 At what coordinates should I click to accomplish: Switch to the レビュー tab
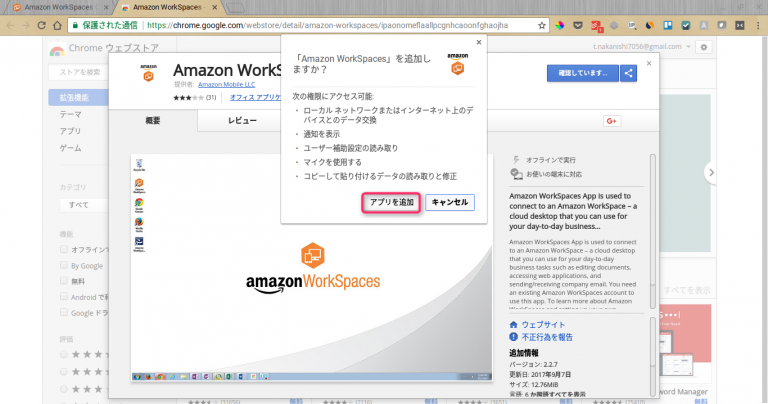pos(242,120)
